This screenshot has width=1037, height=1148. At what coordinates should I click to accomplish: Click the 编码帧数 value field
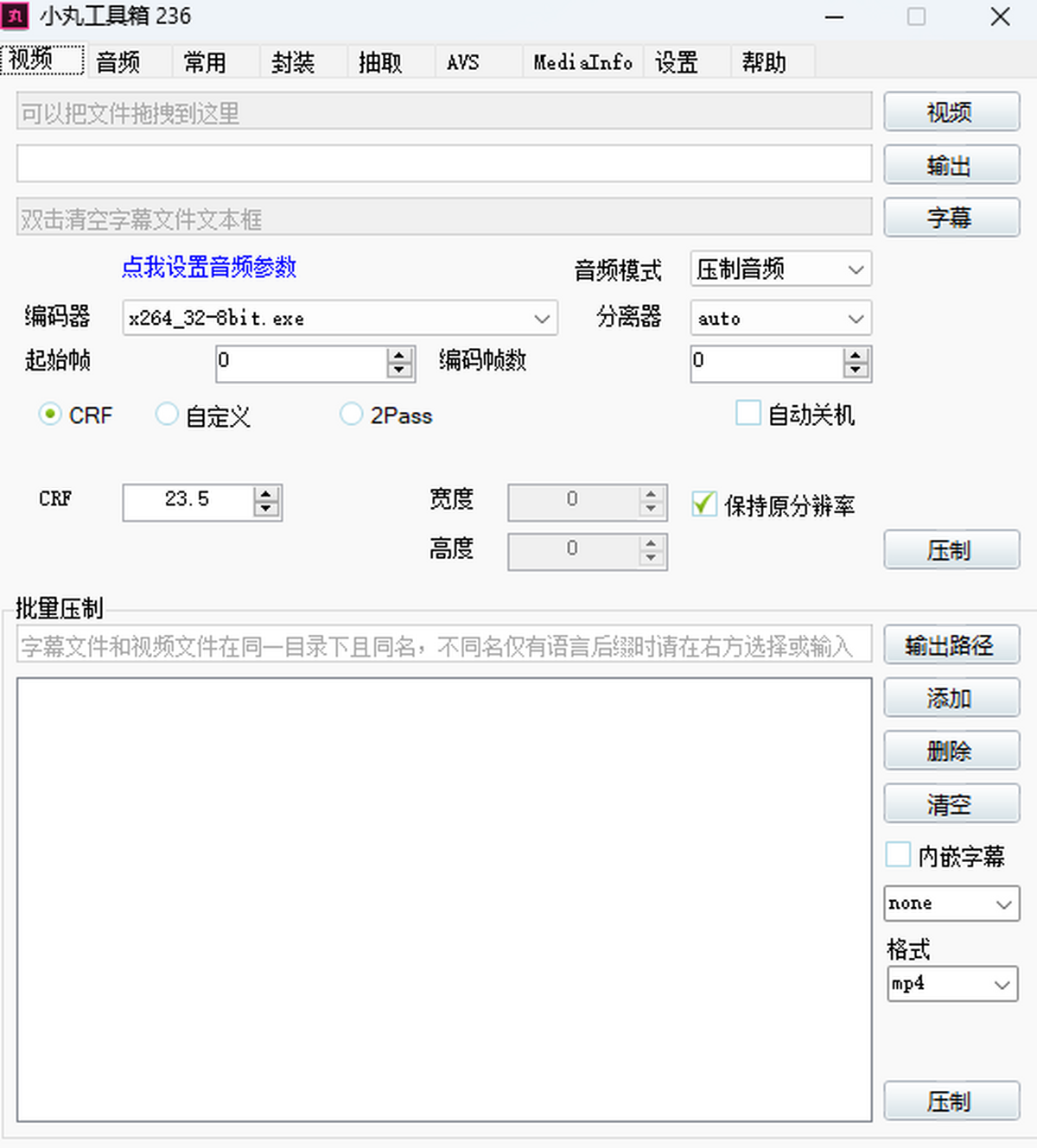pyautogui.click(x=766, y=364)
